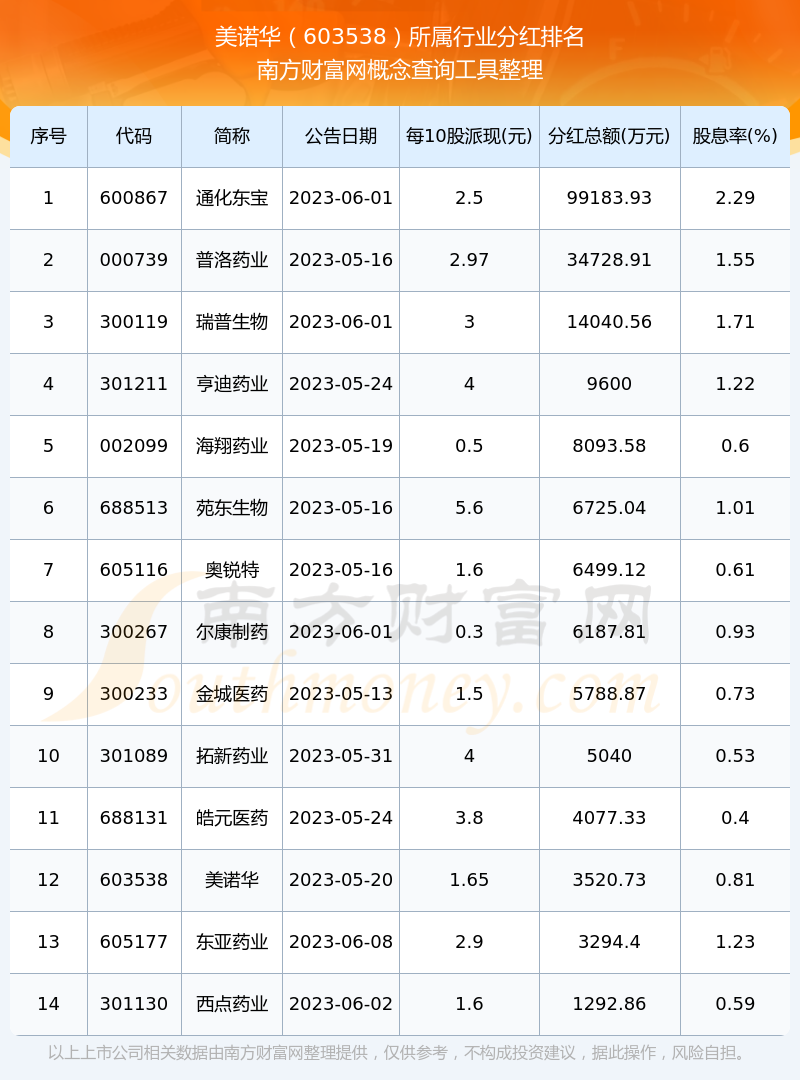Select the name 美诺华 in row 12
800x1080 pixels.
click(232, 880)
